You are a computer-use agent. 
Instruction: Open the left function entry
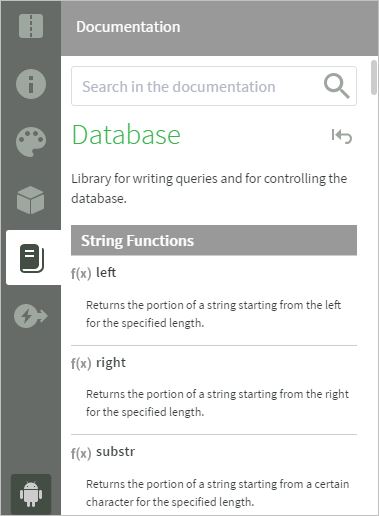tap(106, 273)
